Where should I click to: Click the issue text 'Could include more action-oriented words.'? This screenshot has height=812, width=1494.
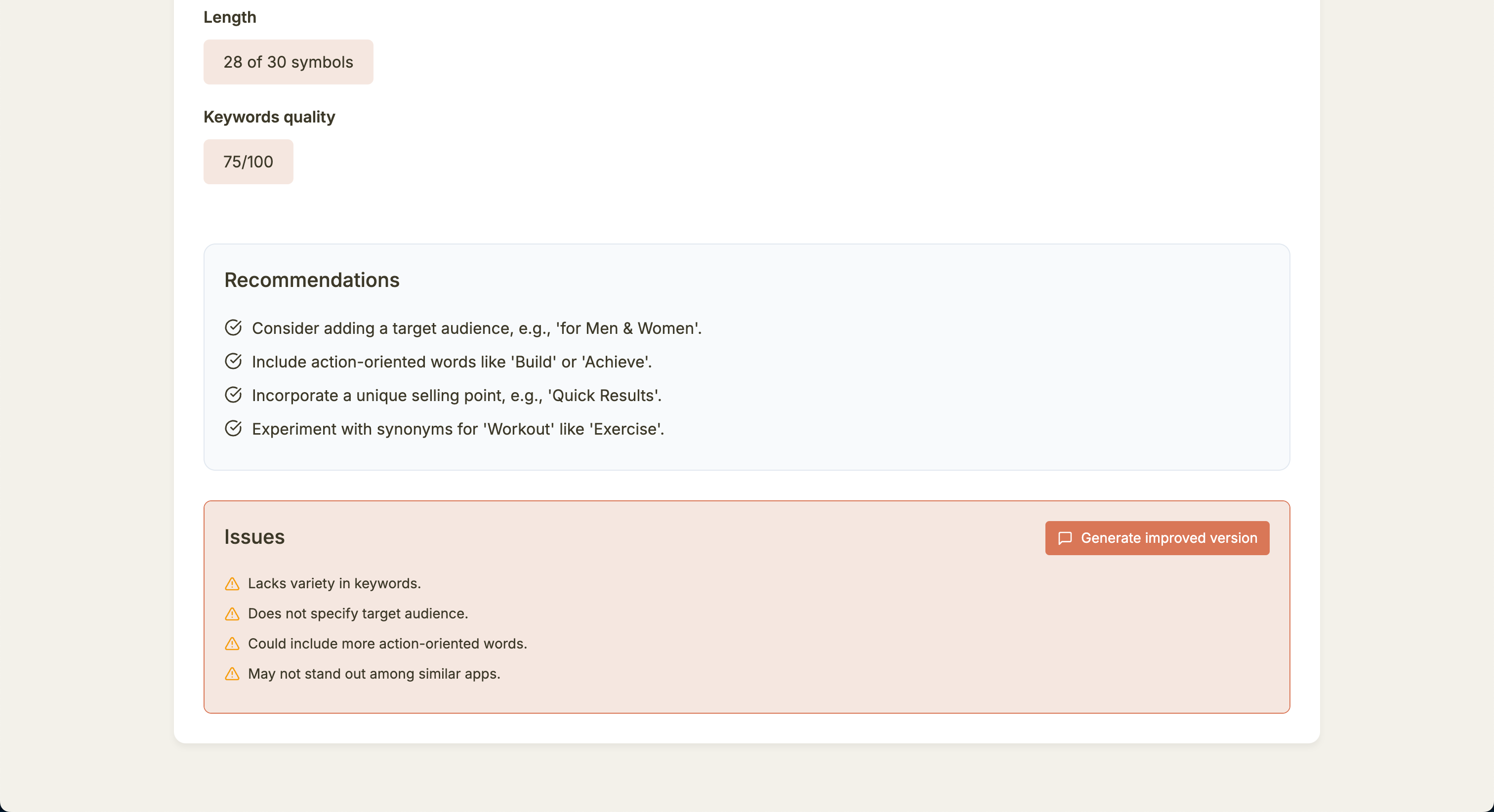click(387, 644)
